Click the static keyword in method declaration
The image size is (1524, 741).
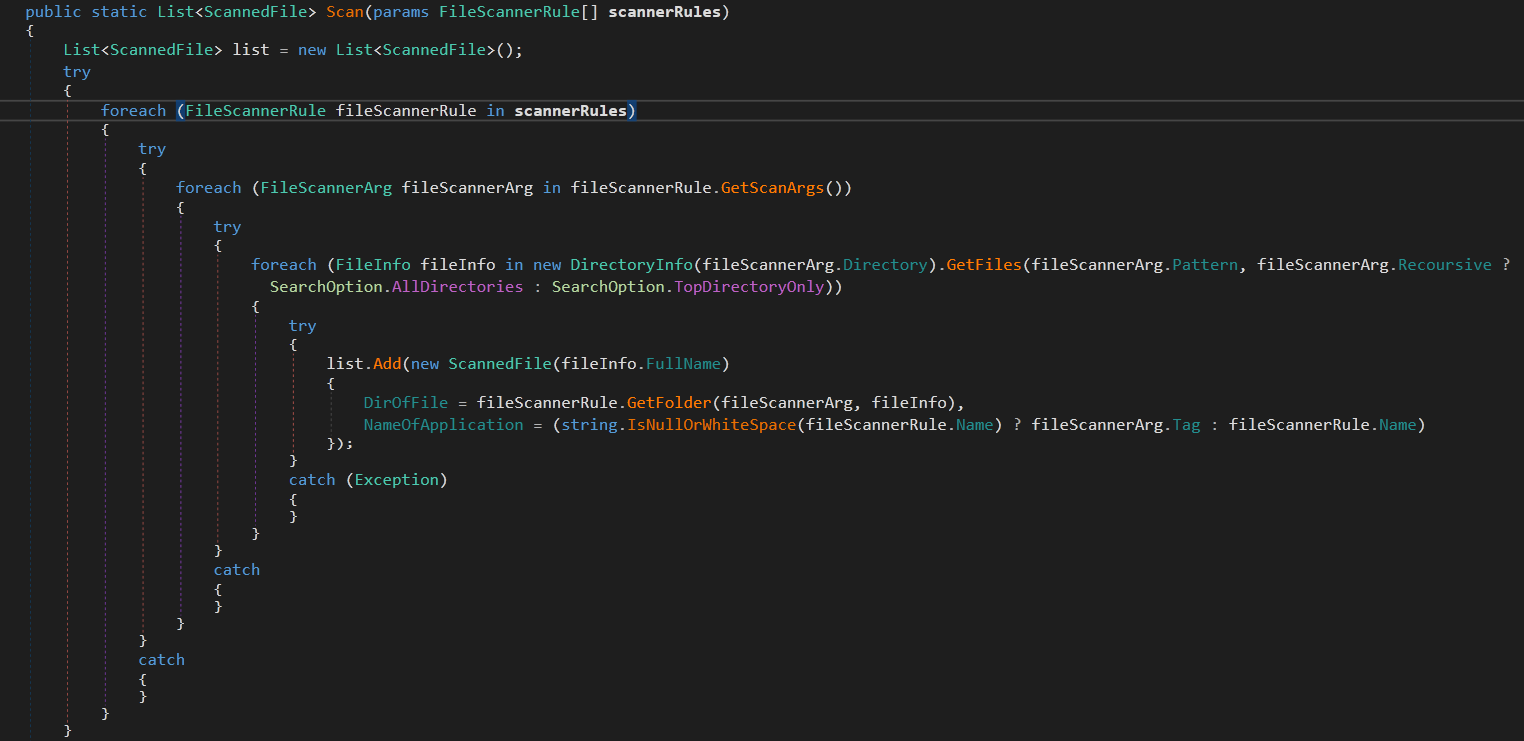[x=119, y=13]
